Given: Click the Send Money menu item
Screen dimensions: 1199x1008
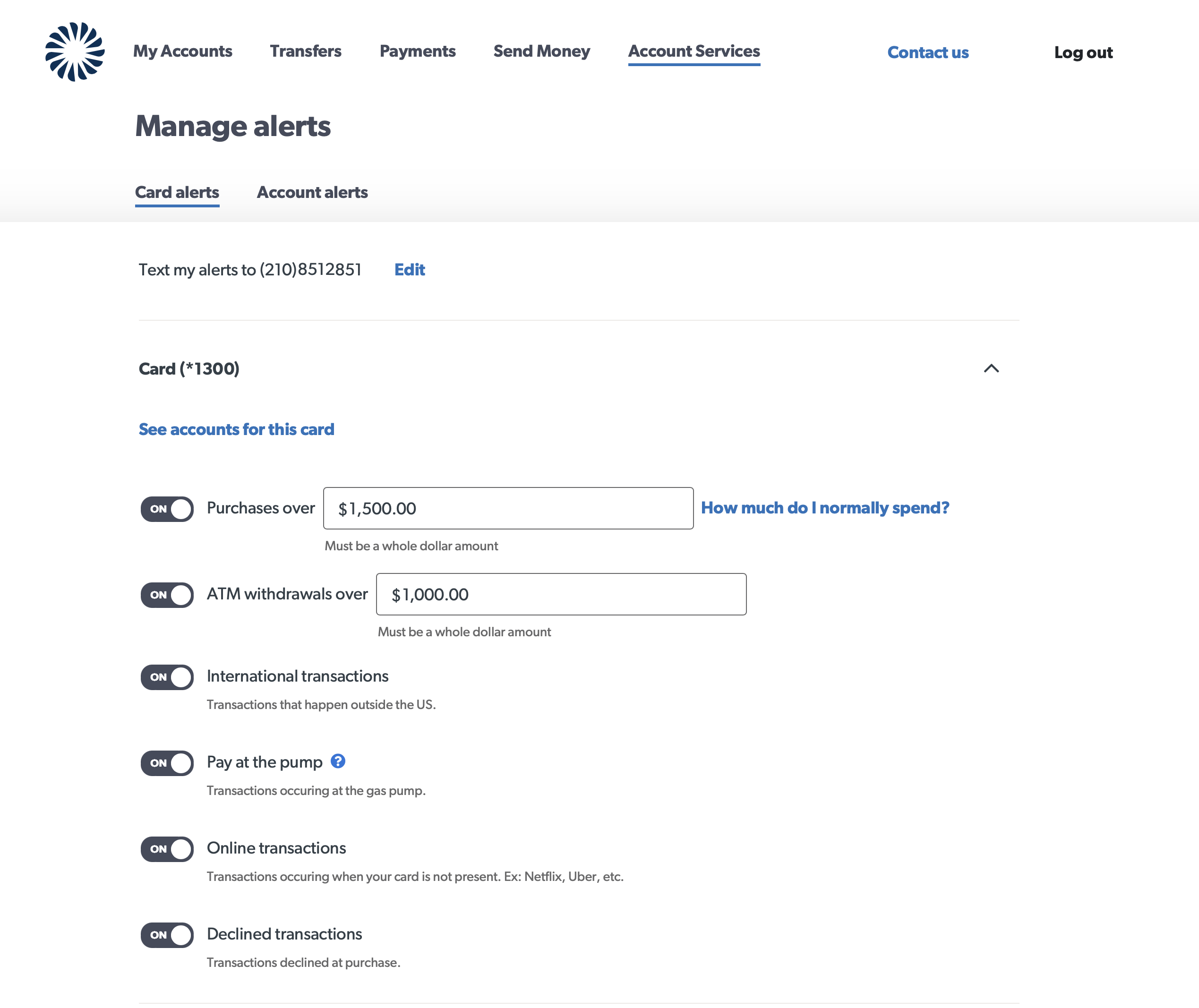Looking at the screenshot, I should pos(542,51).
